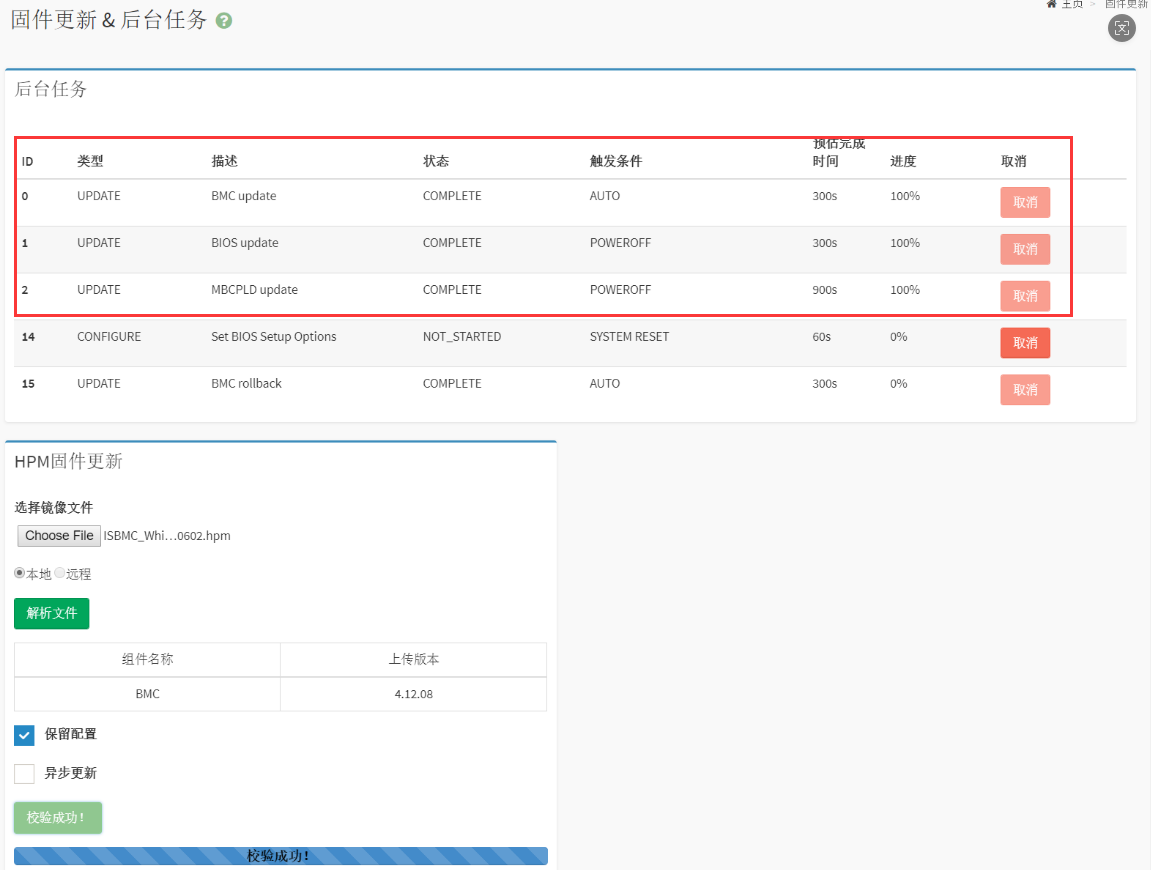Click 取消 for the BIOS update row
This screenshot has width=1151, height=870.
click(x=1025, y=249)
